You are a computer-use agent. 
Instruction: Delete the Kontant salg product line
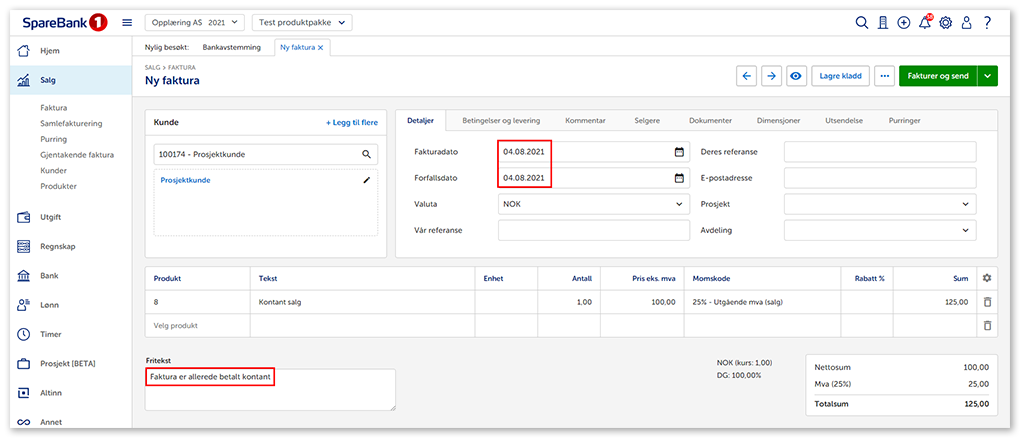[x=987, y=301]
